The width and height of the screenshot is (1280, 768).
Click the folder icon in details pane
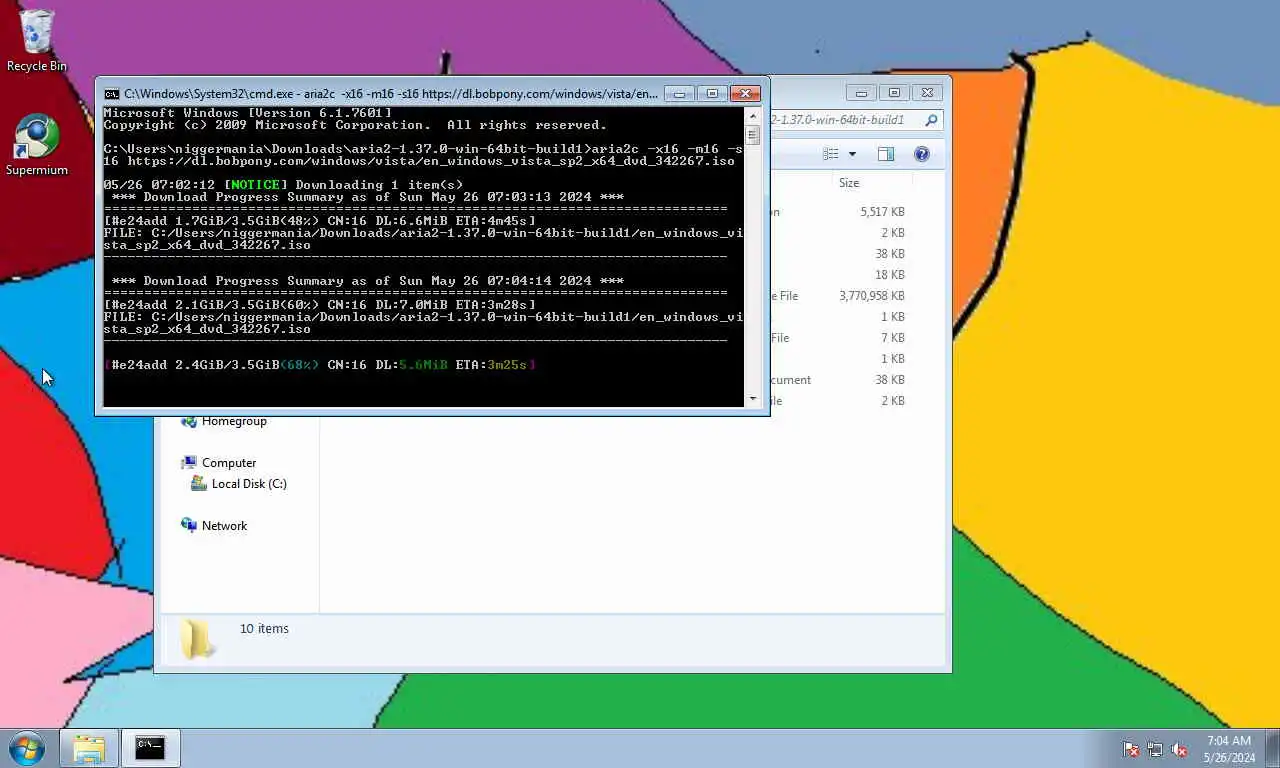click(196, 638)
